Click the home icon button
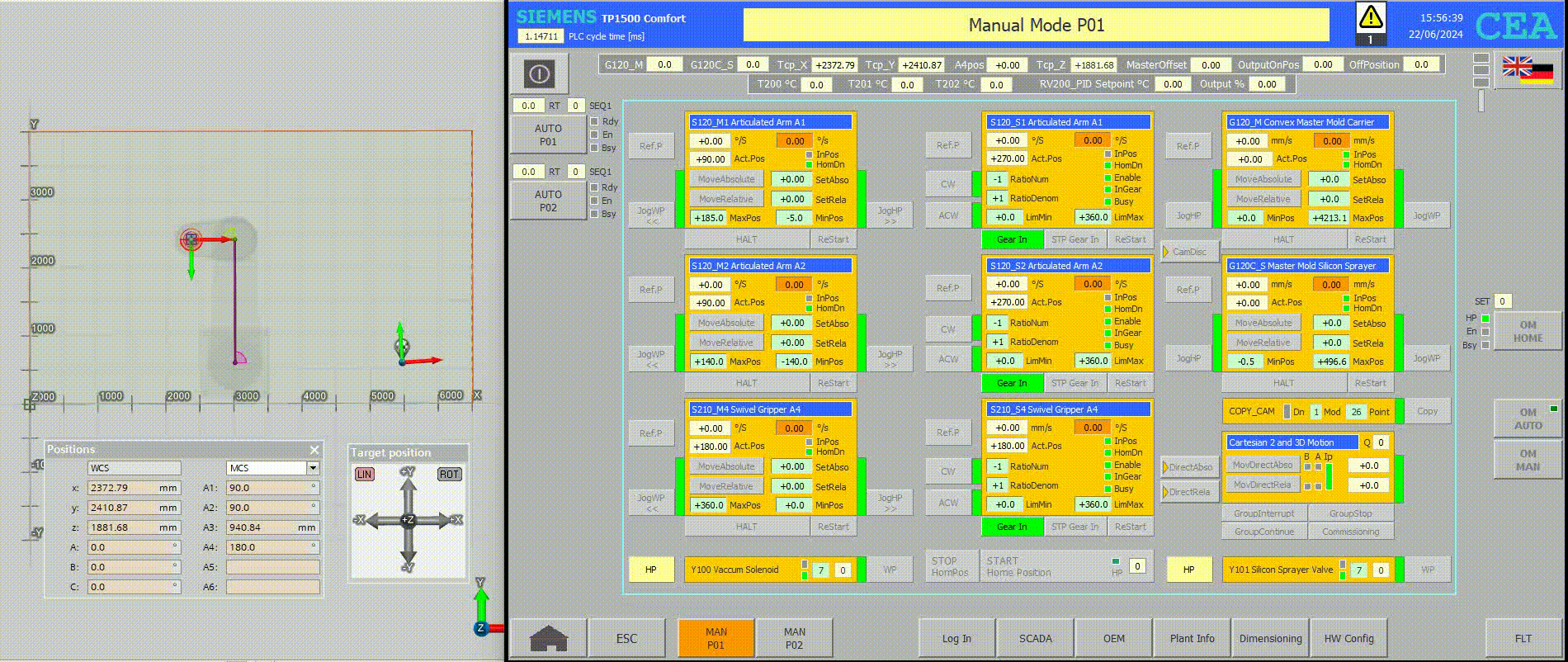Image resolution: width=1568 pixels, height=662 pixels. point(549,638)
